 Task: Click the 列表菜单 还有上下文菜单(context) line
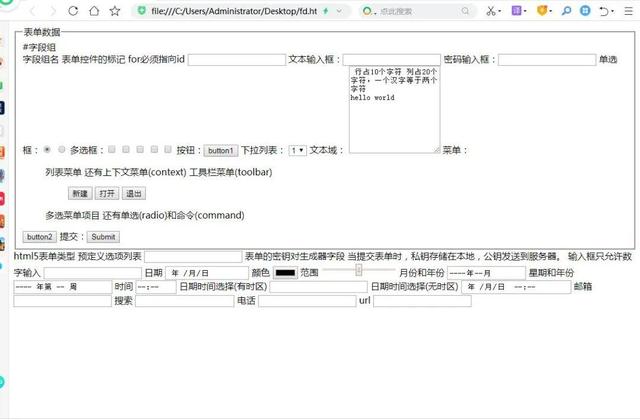[x=159, y=172]
